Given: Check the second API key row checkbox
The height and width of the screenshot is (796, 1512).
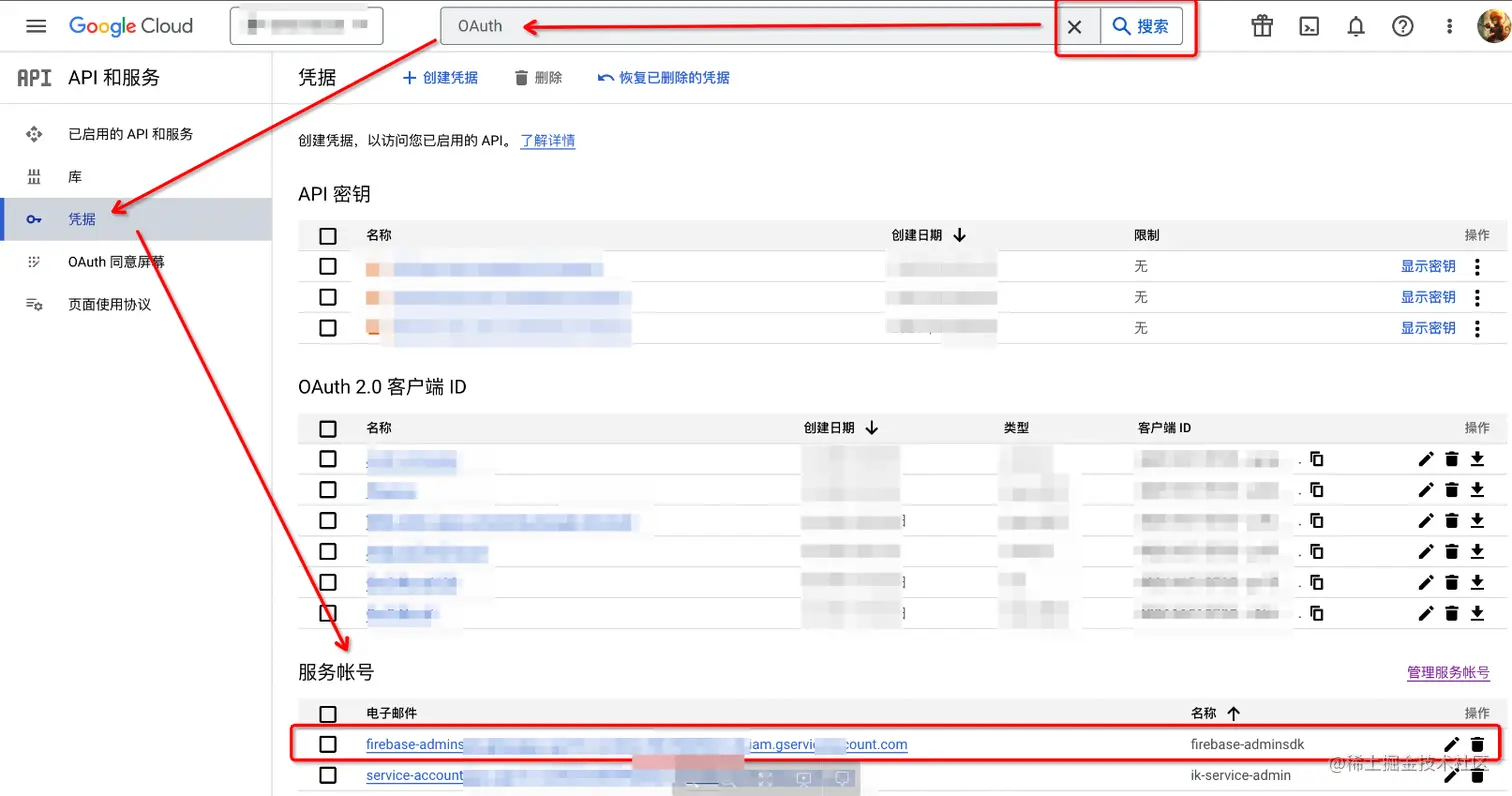Looking at the screenshot, I should tap(328, 297).
